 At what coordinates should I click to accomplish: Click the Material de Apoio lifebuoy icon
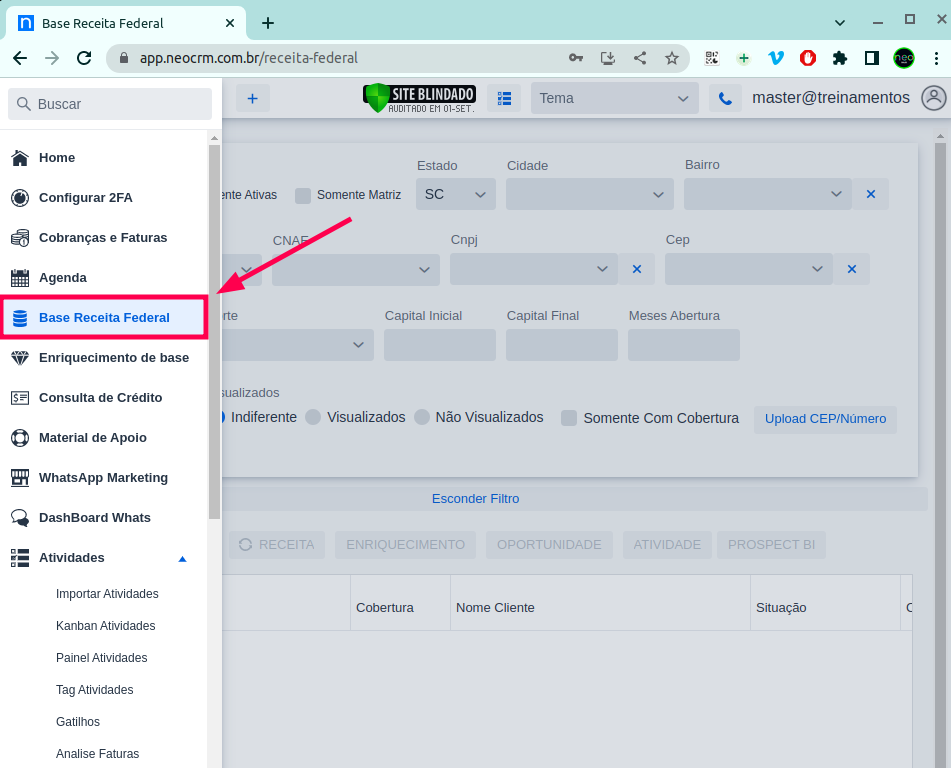pos(20,438)
